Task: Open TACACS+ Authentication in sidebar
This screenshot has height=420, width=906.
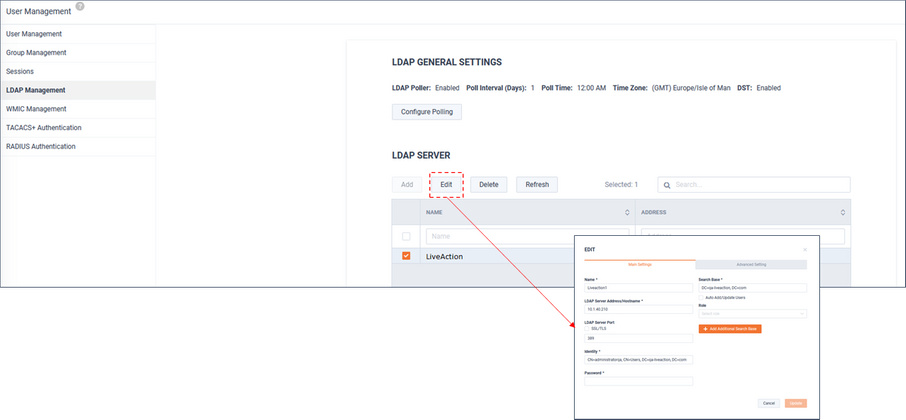Action: [x=78, y=128]
